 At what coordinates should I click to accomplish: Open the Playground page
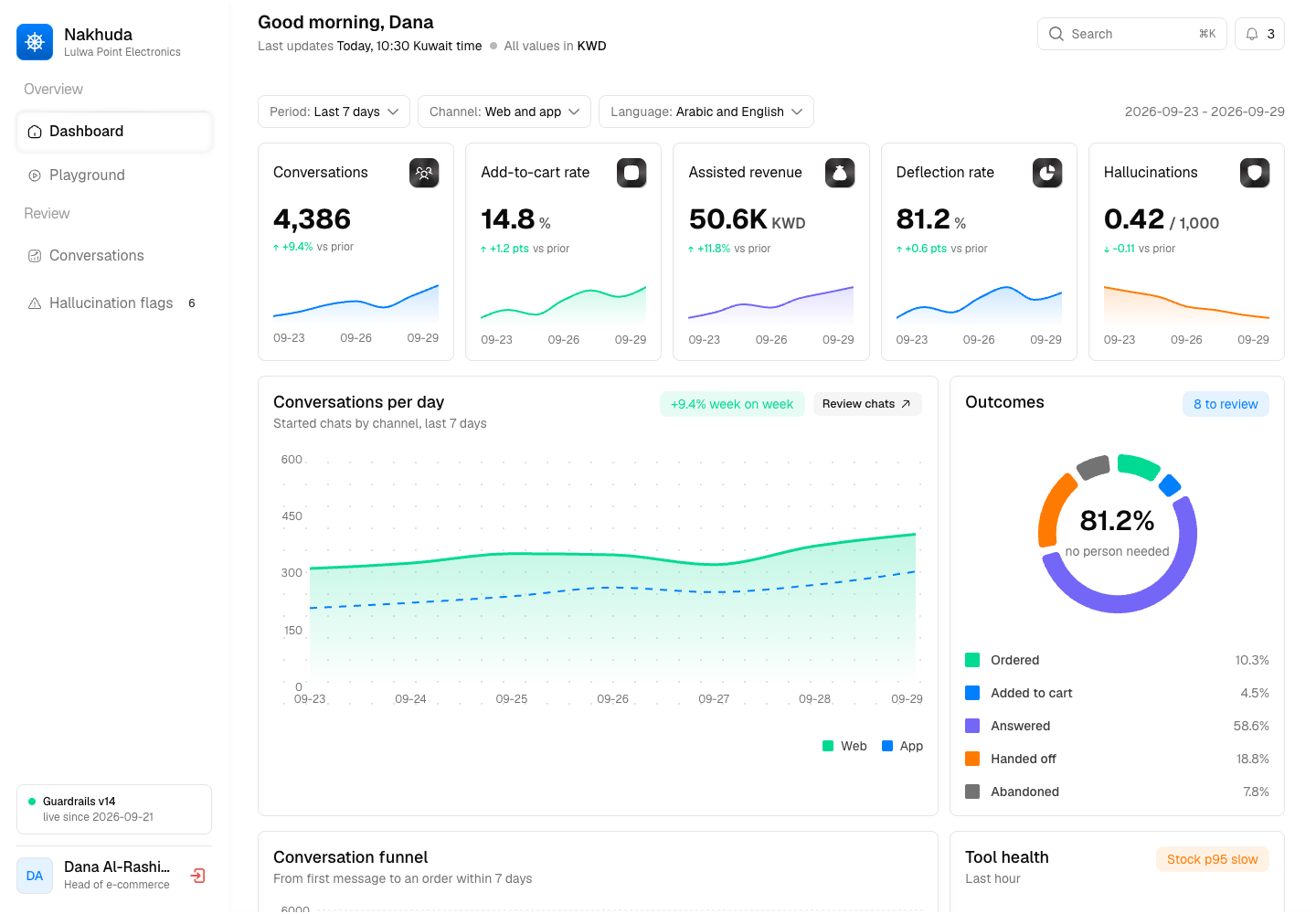(114, 175)
